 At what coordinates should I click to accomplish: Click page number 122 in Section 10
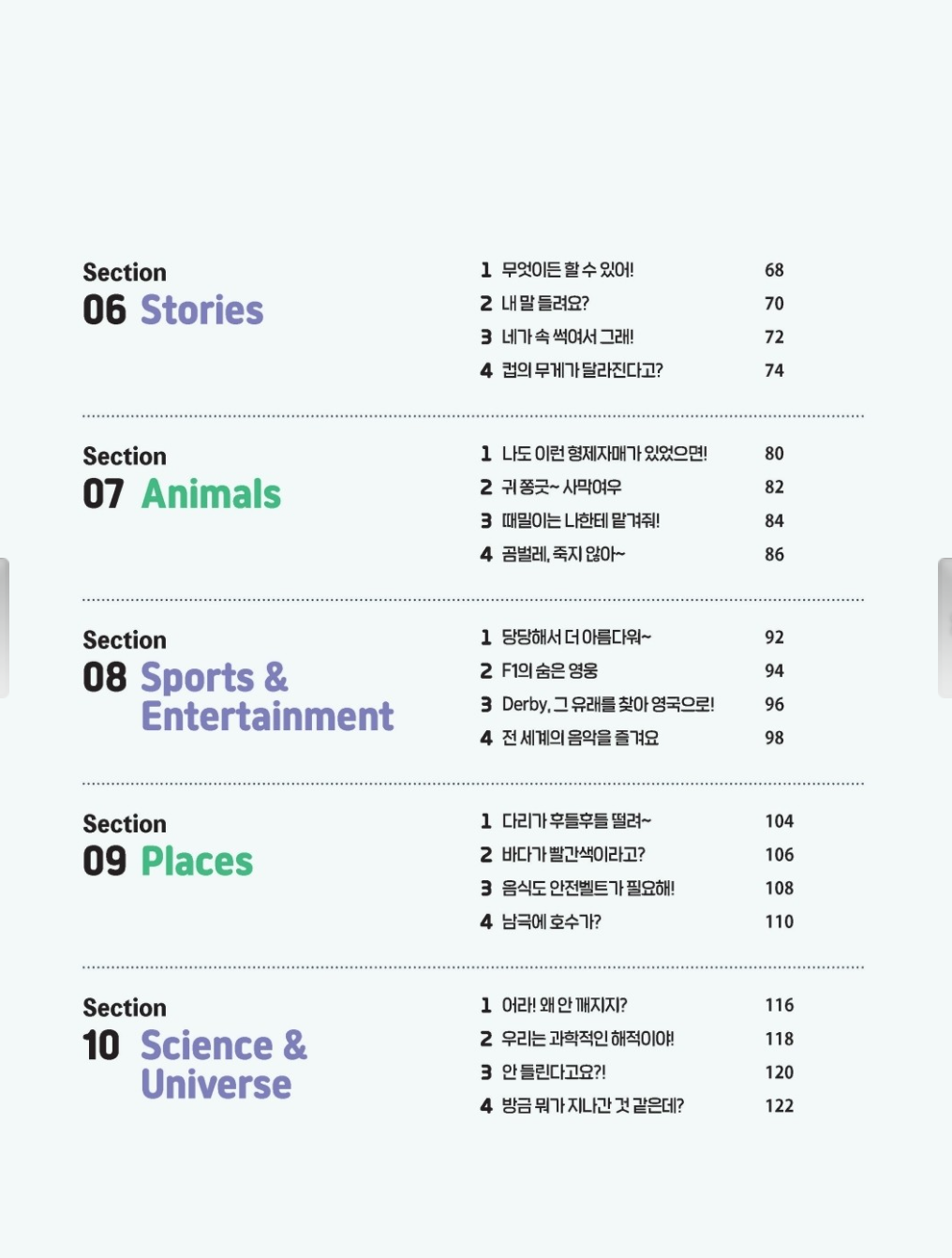(779, 1106)
